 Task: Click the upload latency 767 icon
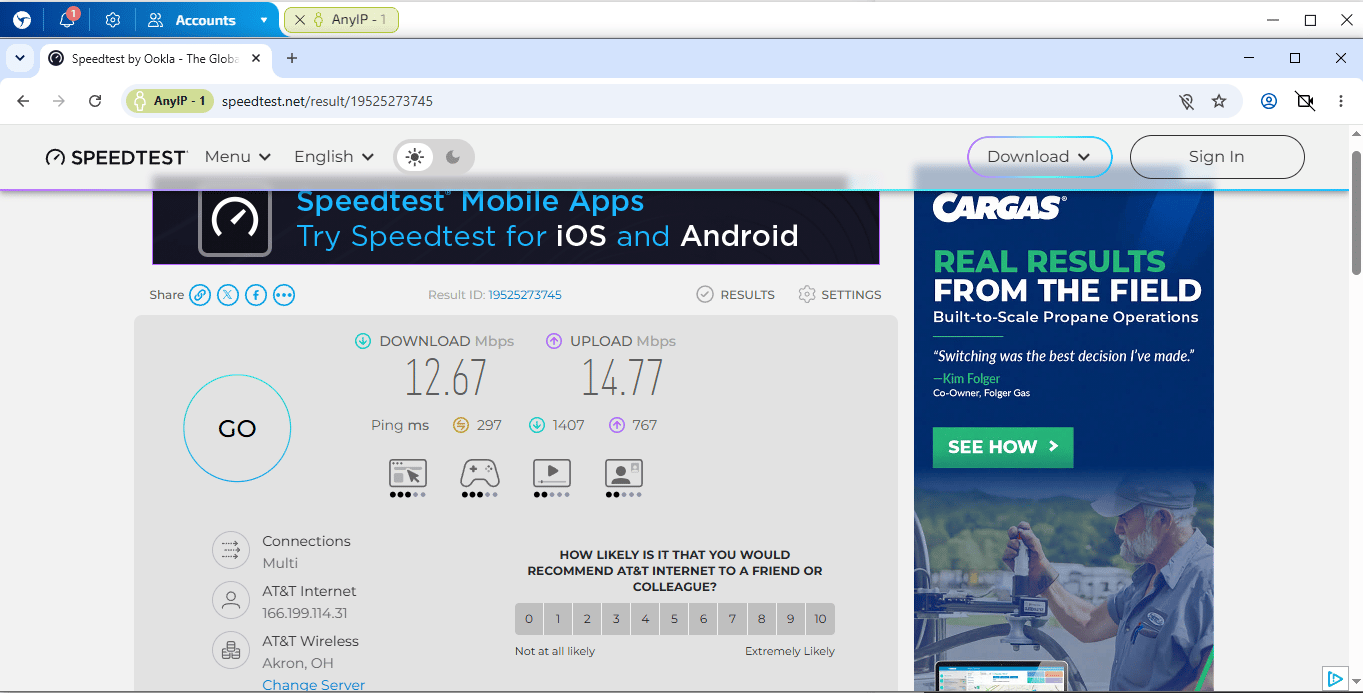617,425
